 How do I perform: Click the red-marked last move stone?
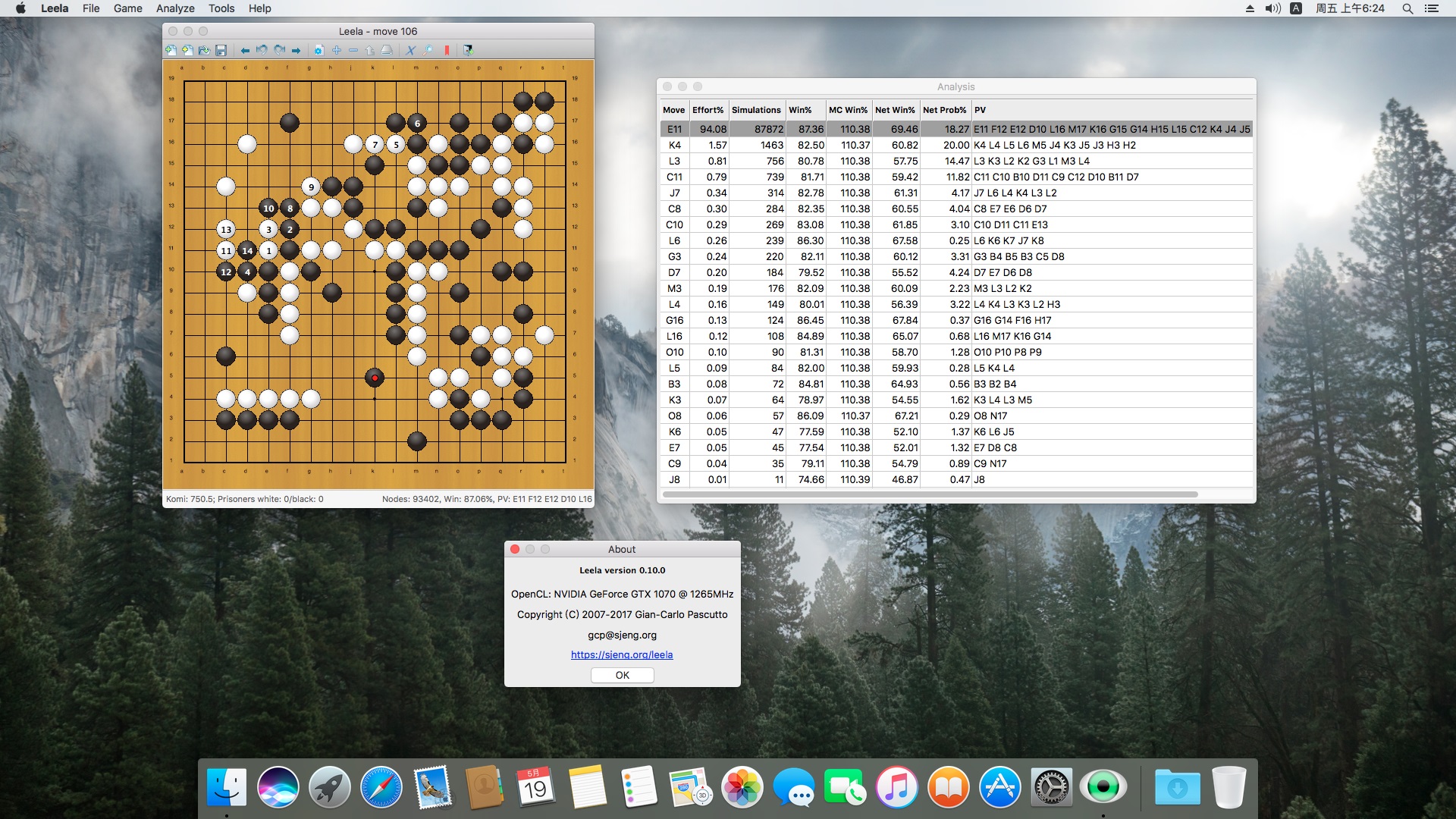(375, 378)
